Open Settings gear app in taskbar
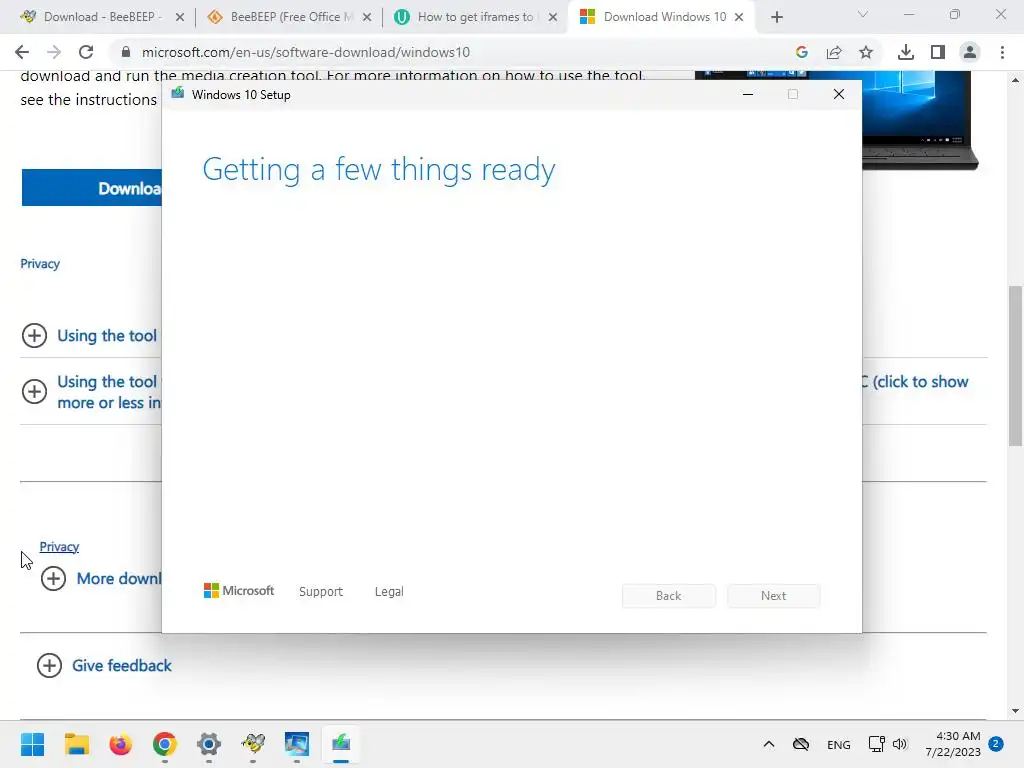 click(209, 744)
